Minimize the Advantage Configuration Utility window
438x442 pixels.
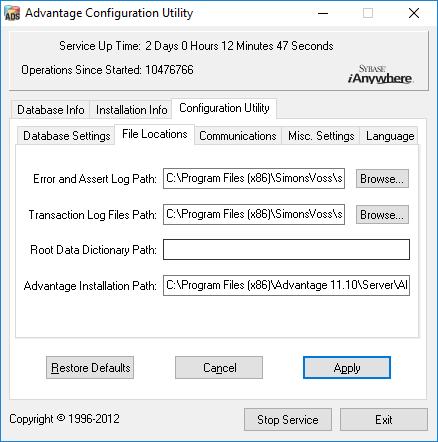[323, 13]
